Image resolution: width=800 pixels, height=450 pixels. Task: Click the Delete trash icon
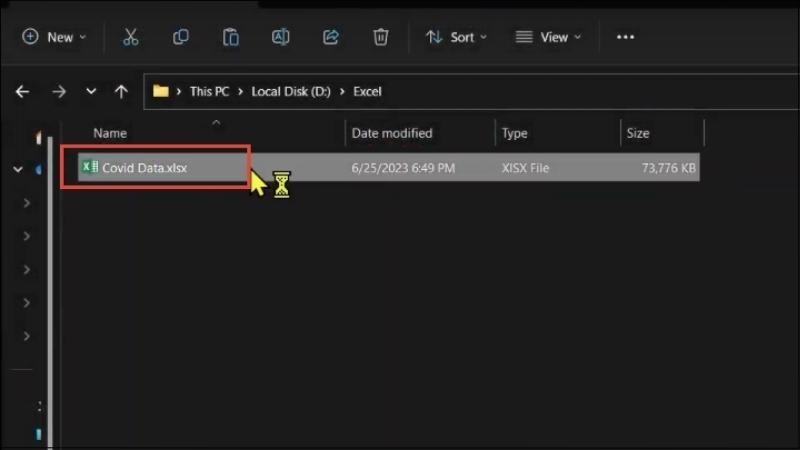point(381,37)
